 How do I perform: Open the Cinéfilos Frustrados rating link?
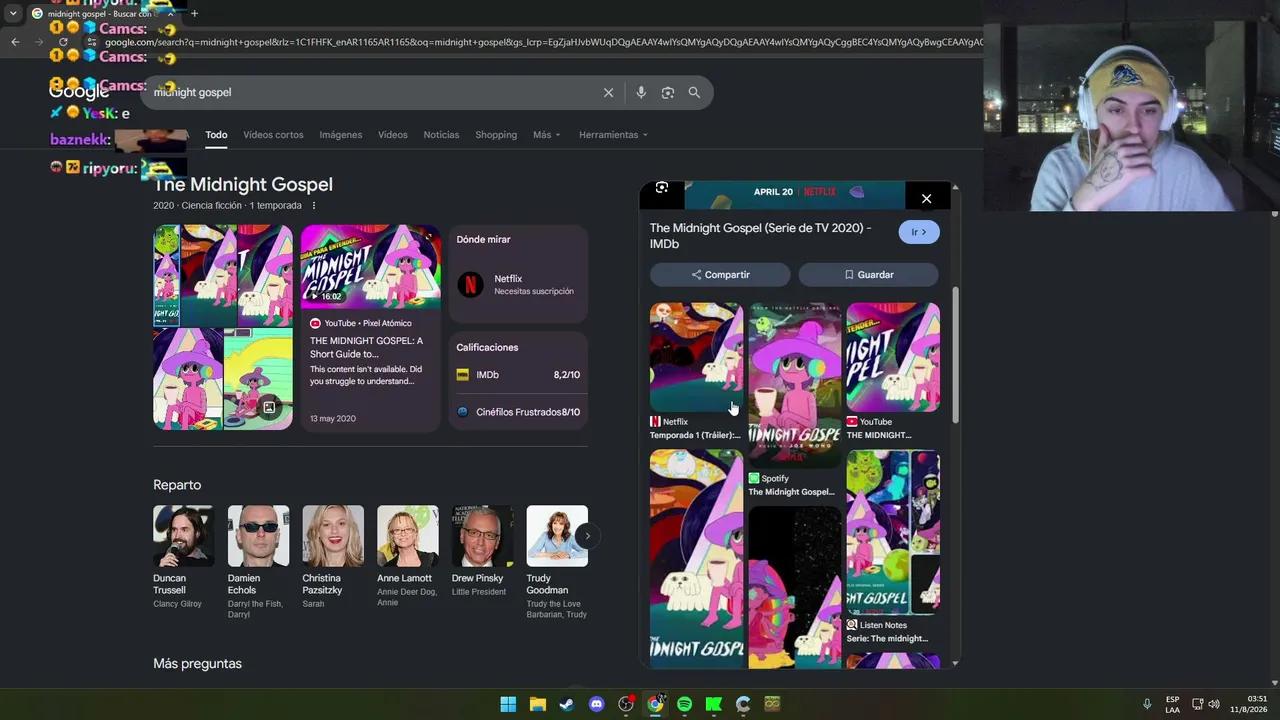coord(518,412)
